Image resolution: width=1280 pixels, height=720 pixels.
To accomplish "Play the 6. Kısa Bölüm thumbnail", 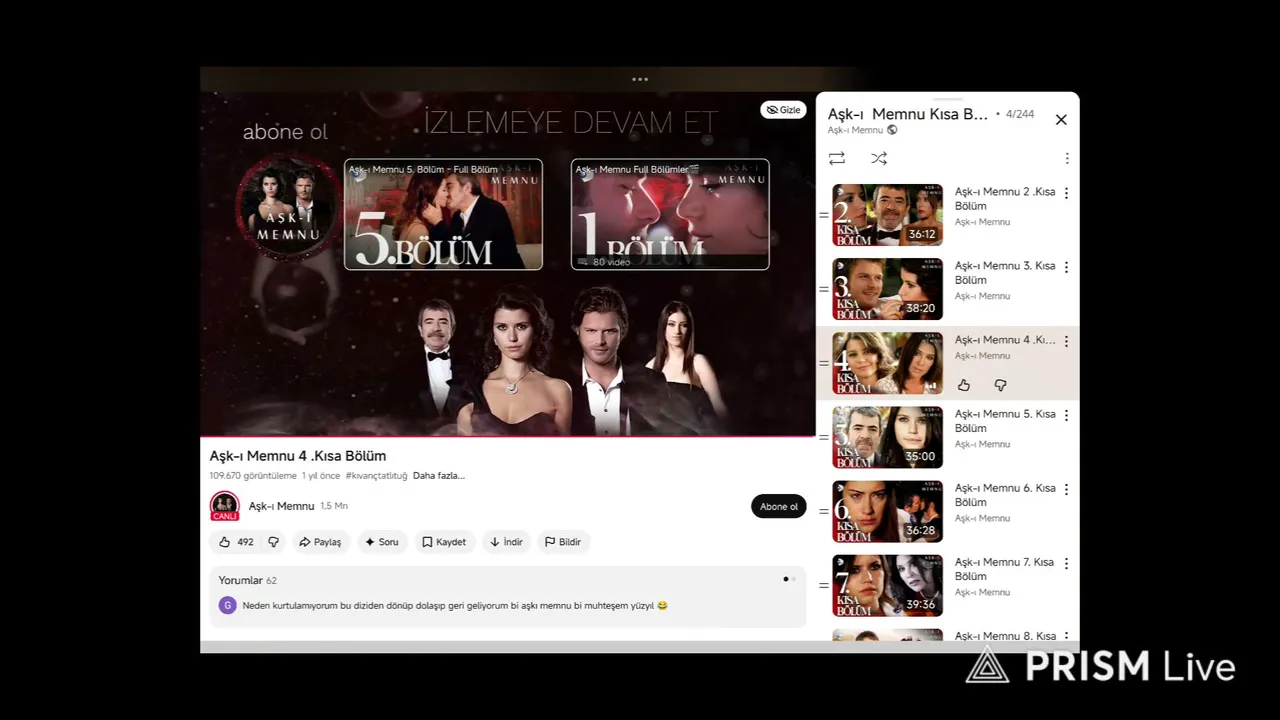I will (x=887, y=511).
